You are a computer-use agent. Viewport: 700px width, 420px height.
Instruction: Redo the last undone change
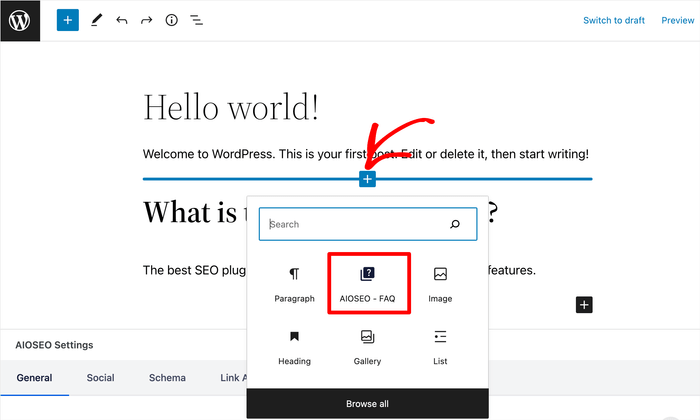(146, 20)
